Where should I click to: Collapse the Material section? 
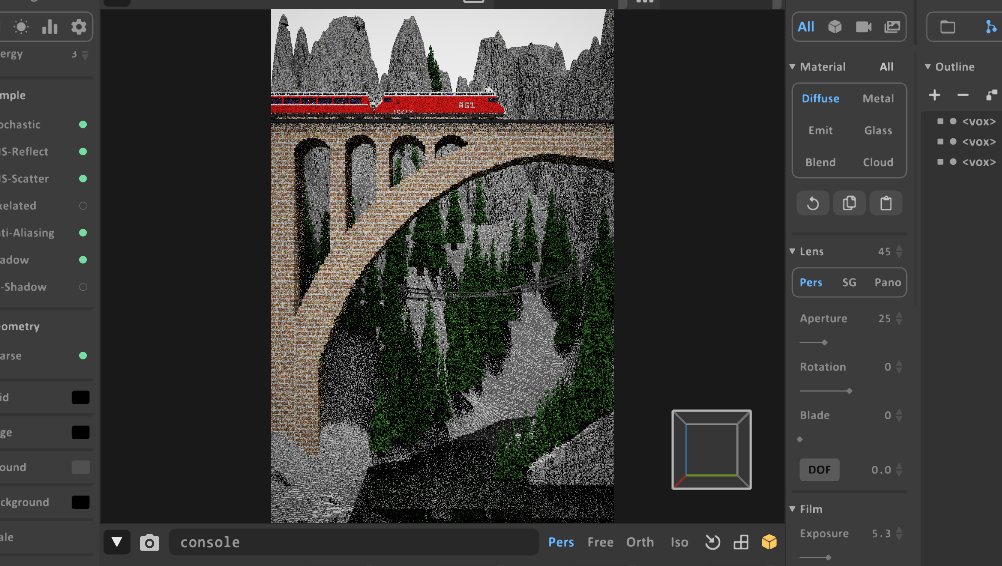tap(792, 66)
